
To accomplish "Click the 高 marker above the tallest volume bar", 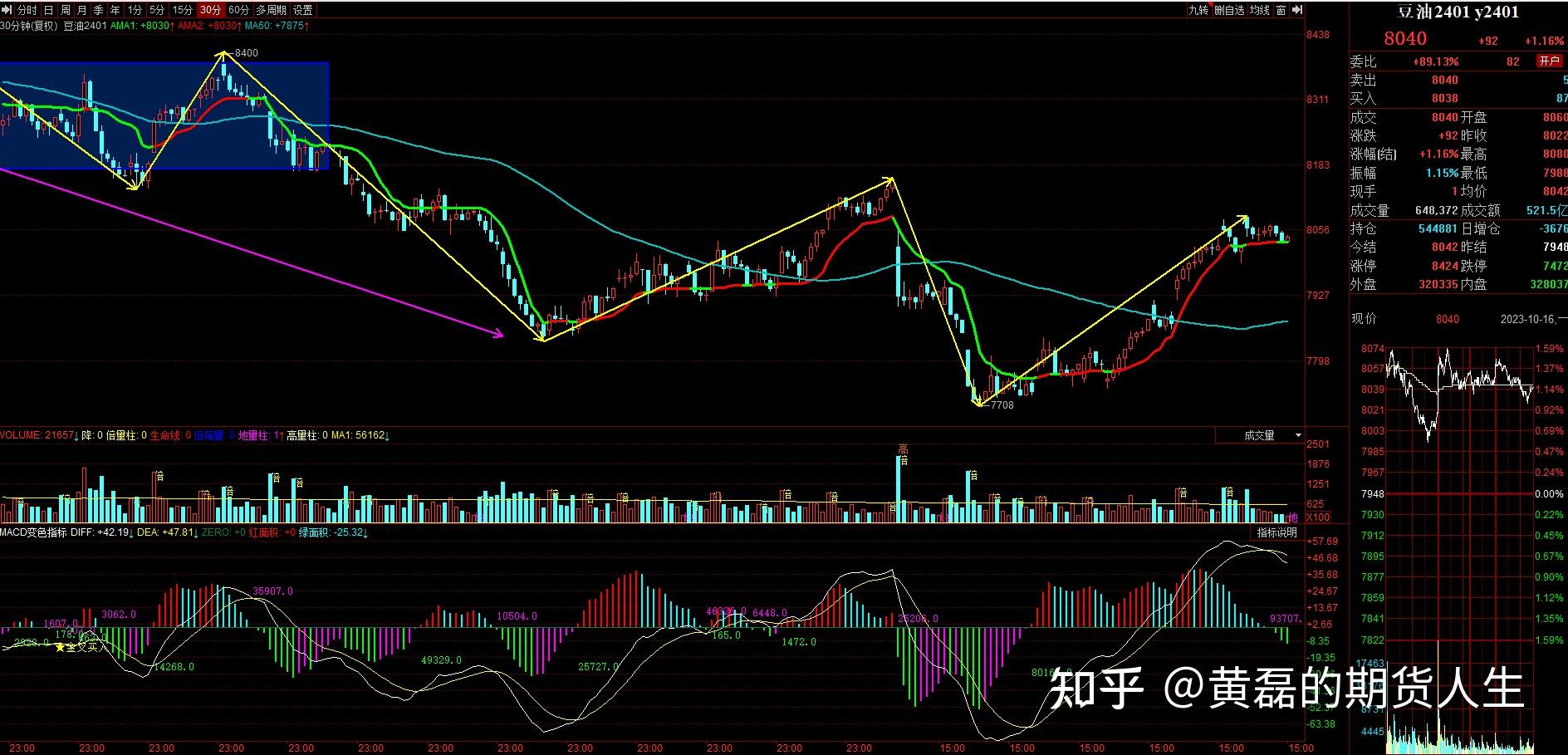I will [x=903, y=449].
